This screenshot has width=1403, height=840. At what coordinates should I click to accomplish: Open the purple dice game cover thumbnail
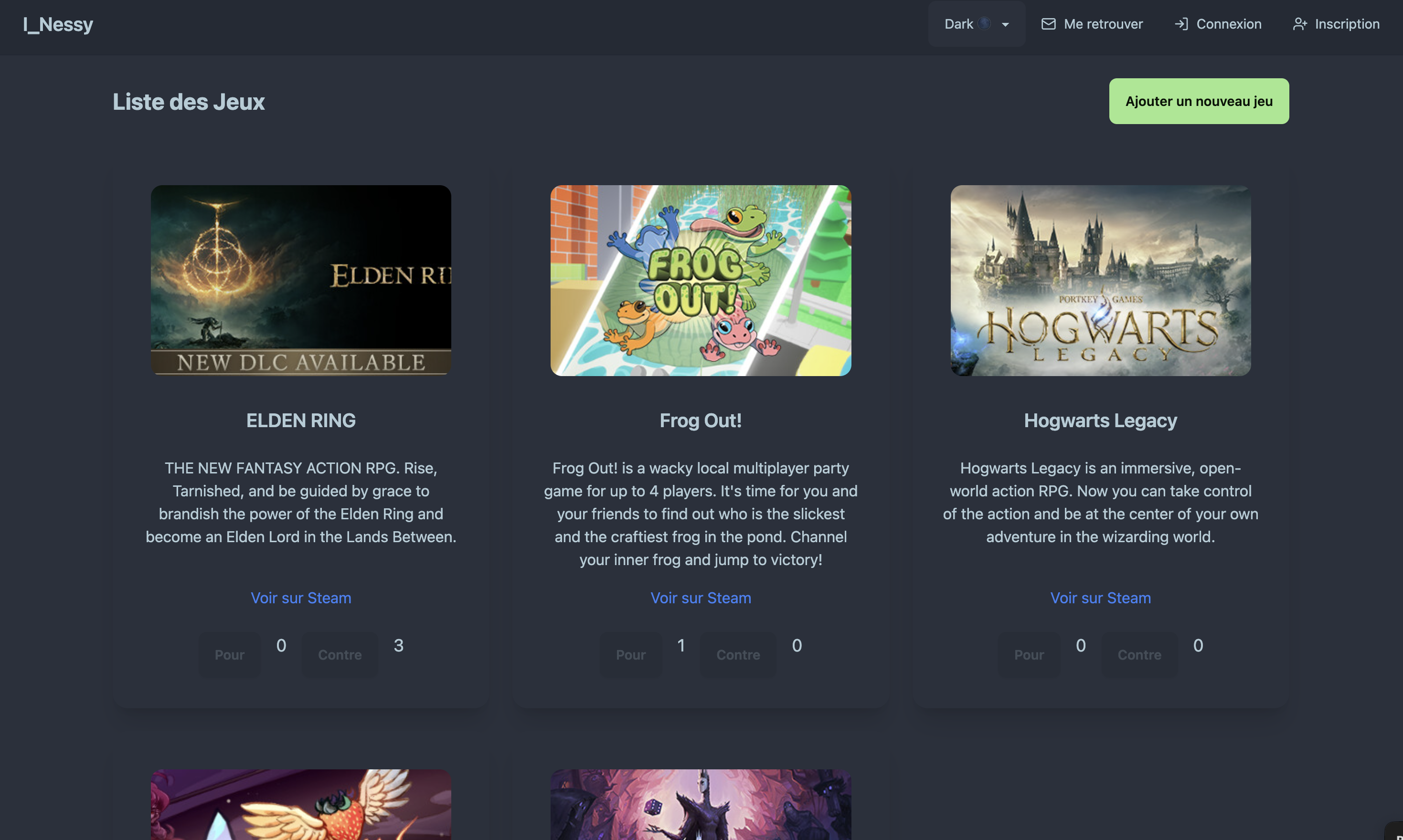coord(701,804)
